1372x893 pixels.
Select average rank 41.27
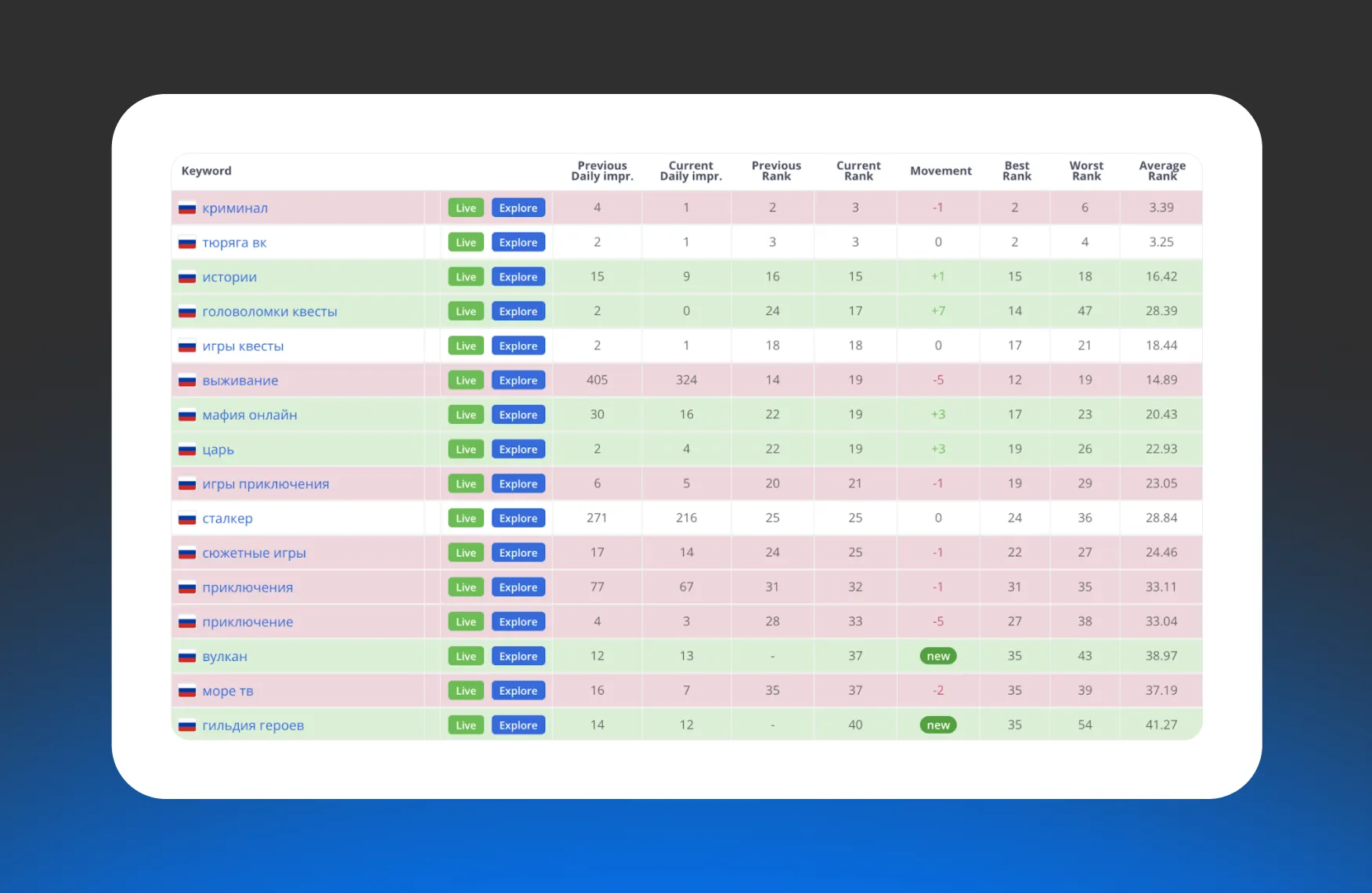point(1161,725)
